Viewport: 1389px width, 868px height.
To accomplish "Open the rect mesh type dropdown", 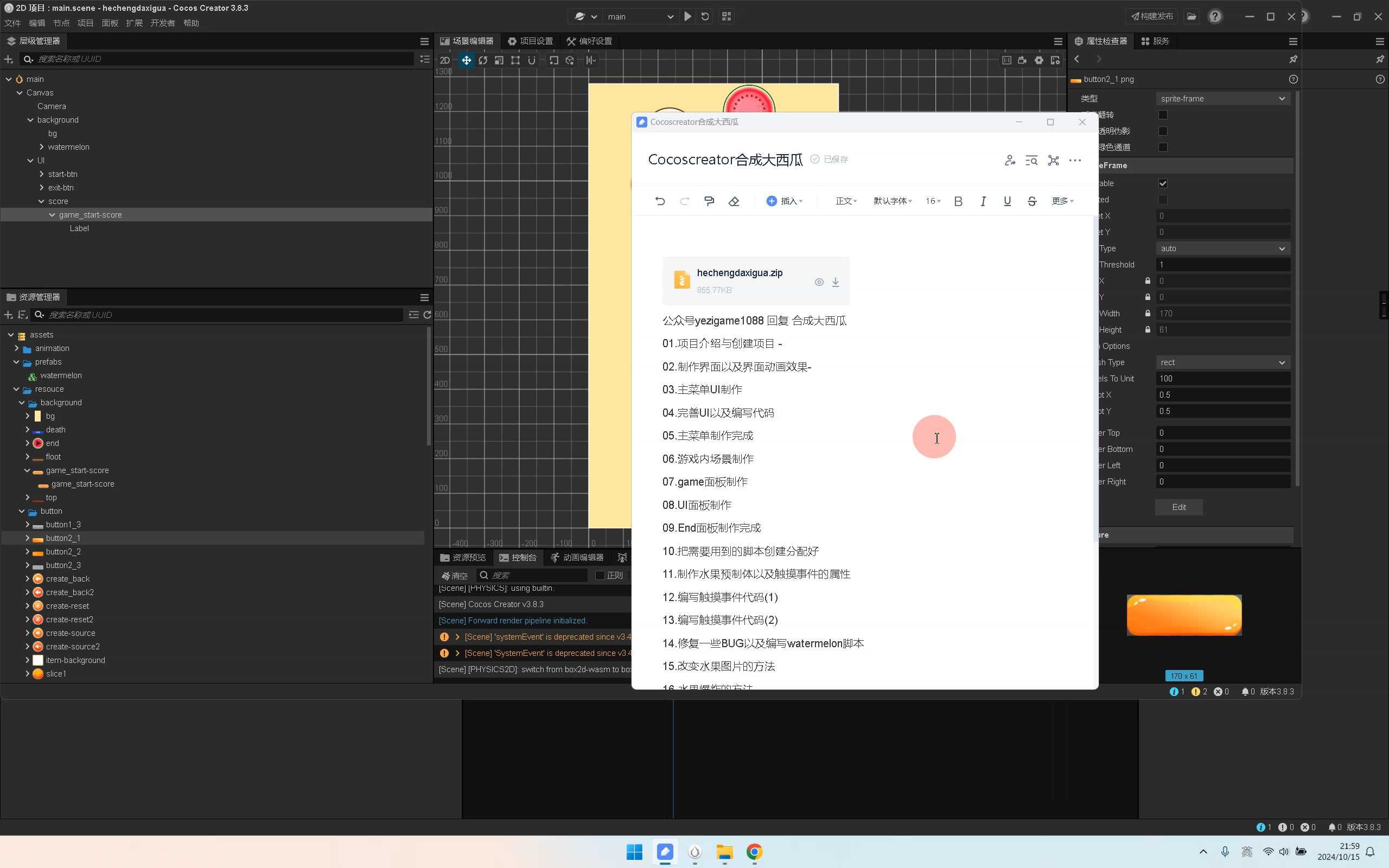I will 1222,362.
